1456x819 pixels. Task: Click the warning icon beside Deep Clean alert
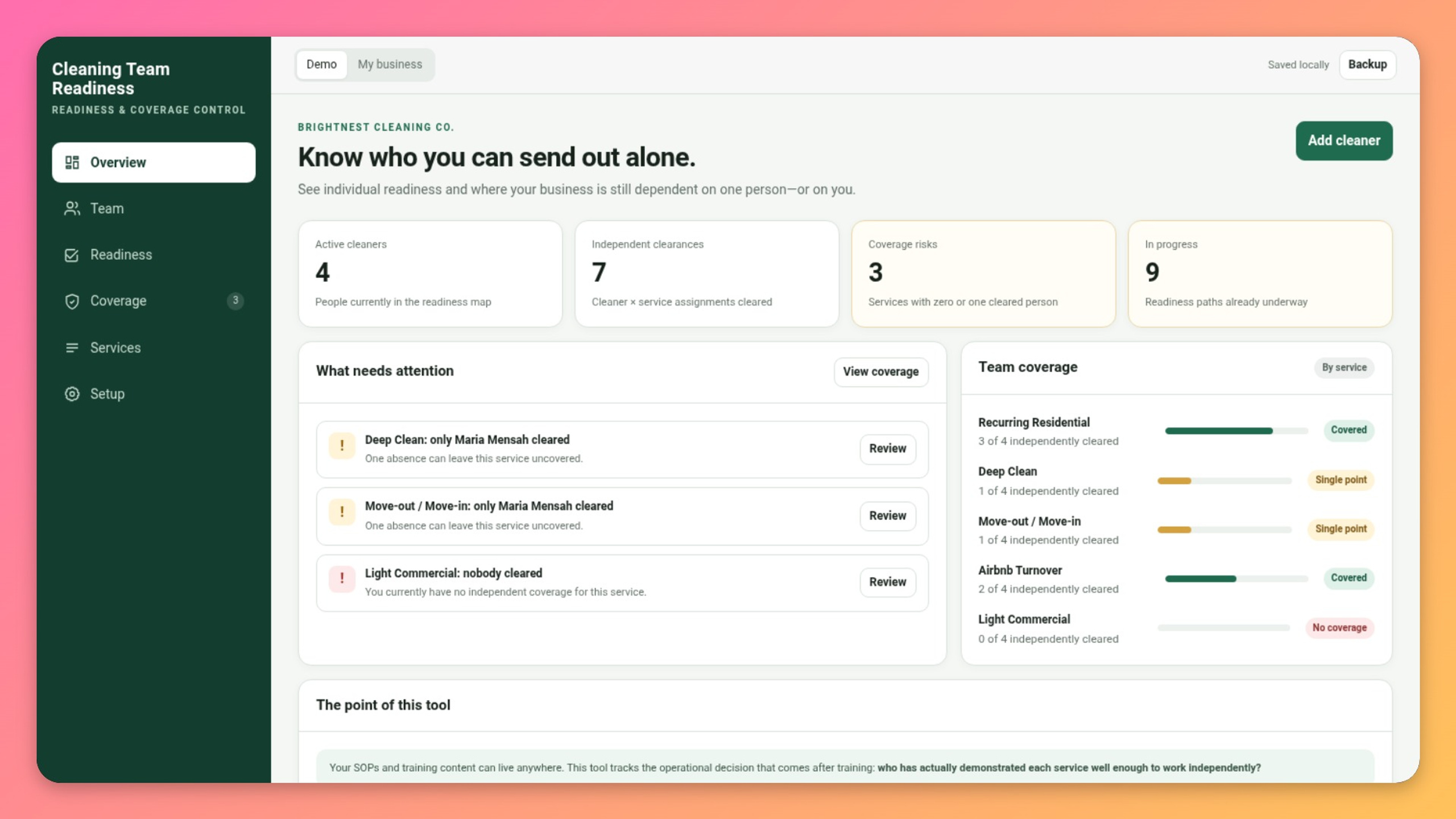coord(342,445)
